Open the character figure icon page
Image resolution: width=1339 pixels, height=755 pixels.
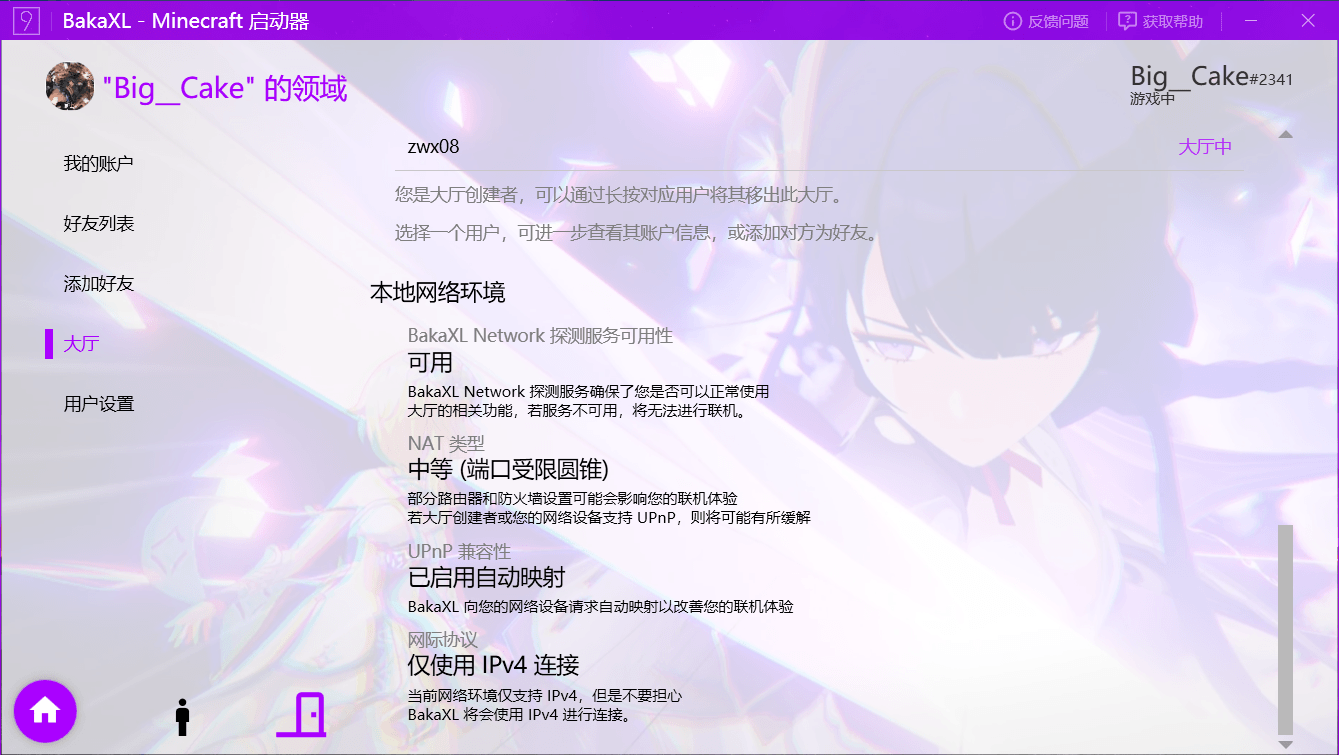[x=182, y=716]
